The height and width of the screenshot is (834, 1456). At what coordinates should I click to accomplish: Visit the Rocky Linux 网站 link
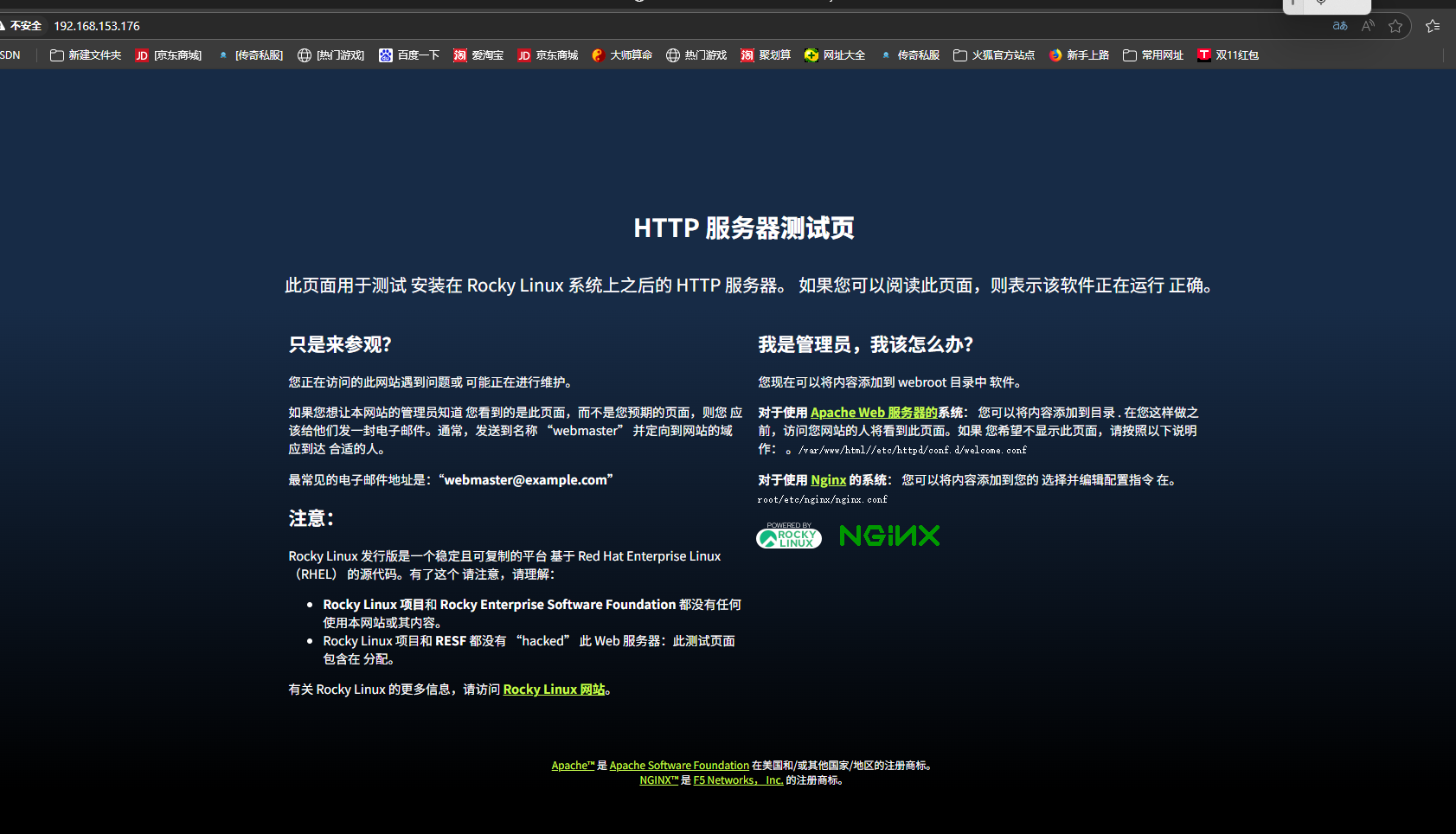coord(555,690)
